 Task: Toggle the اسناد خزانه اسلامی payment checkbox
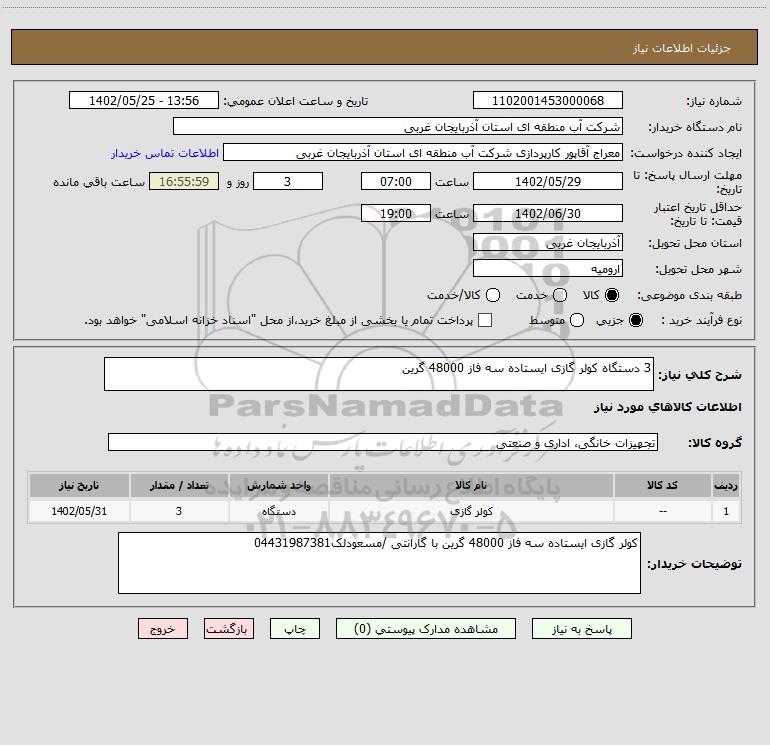click(x=485, y=320)
